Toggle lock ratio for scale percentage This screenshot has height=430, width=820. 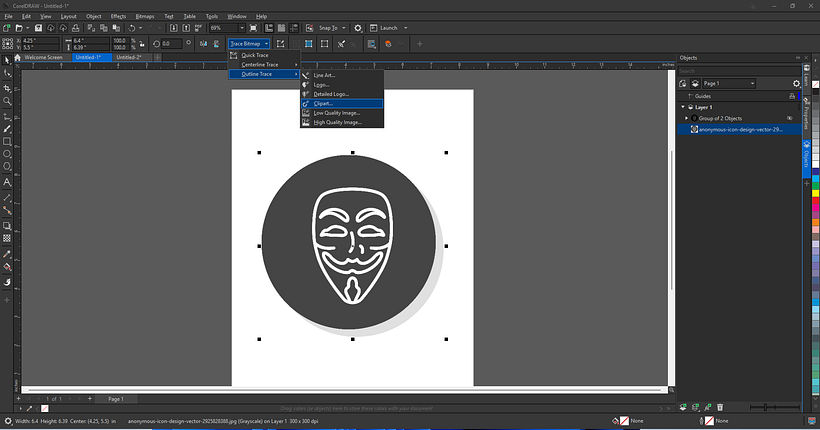(142, 43)
